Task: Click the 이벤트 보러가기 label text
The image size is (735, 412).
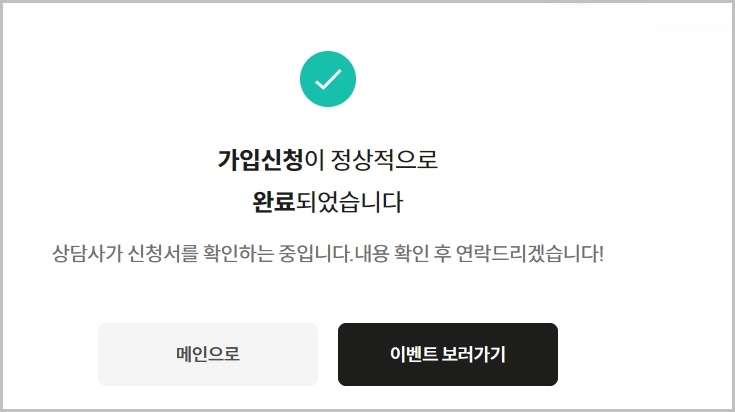Action: coord(448,354)
